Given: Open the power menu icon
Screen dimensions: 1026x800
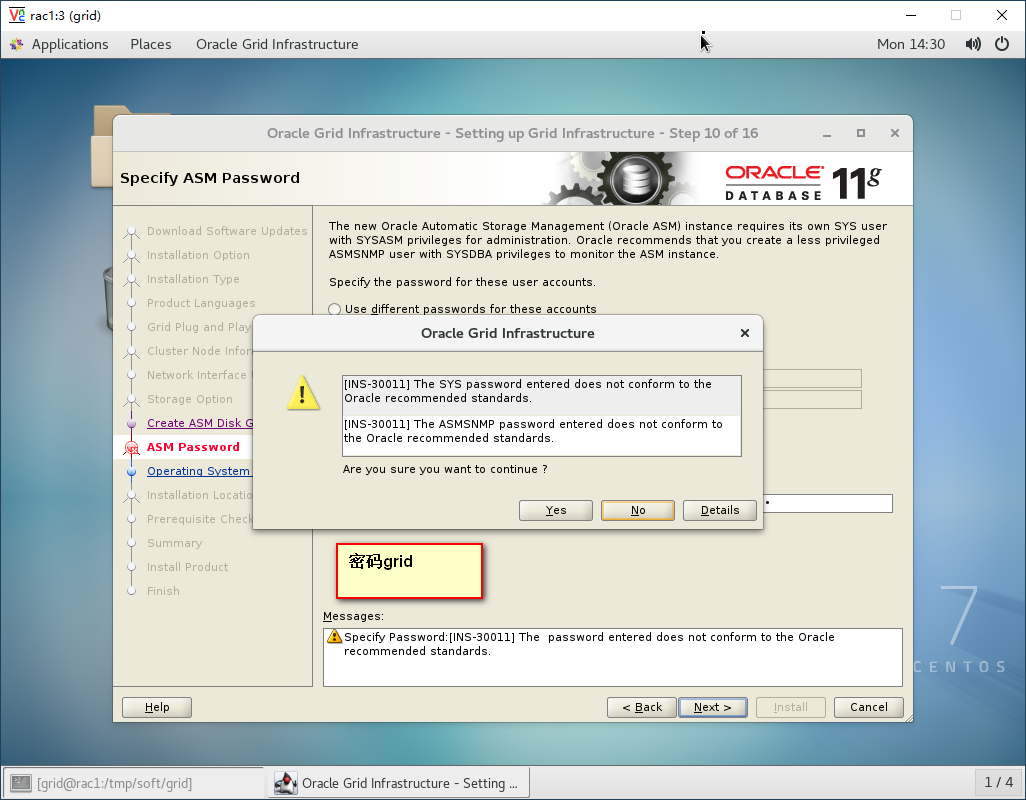Looking at the screenshot, I should tap(1002, 44).
